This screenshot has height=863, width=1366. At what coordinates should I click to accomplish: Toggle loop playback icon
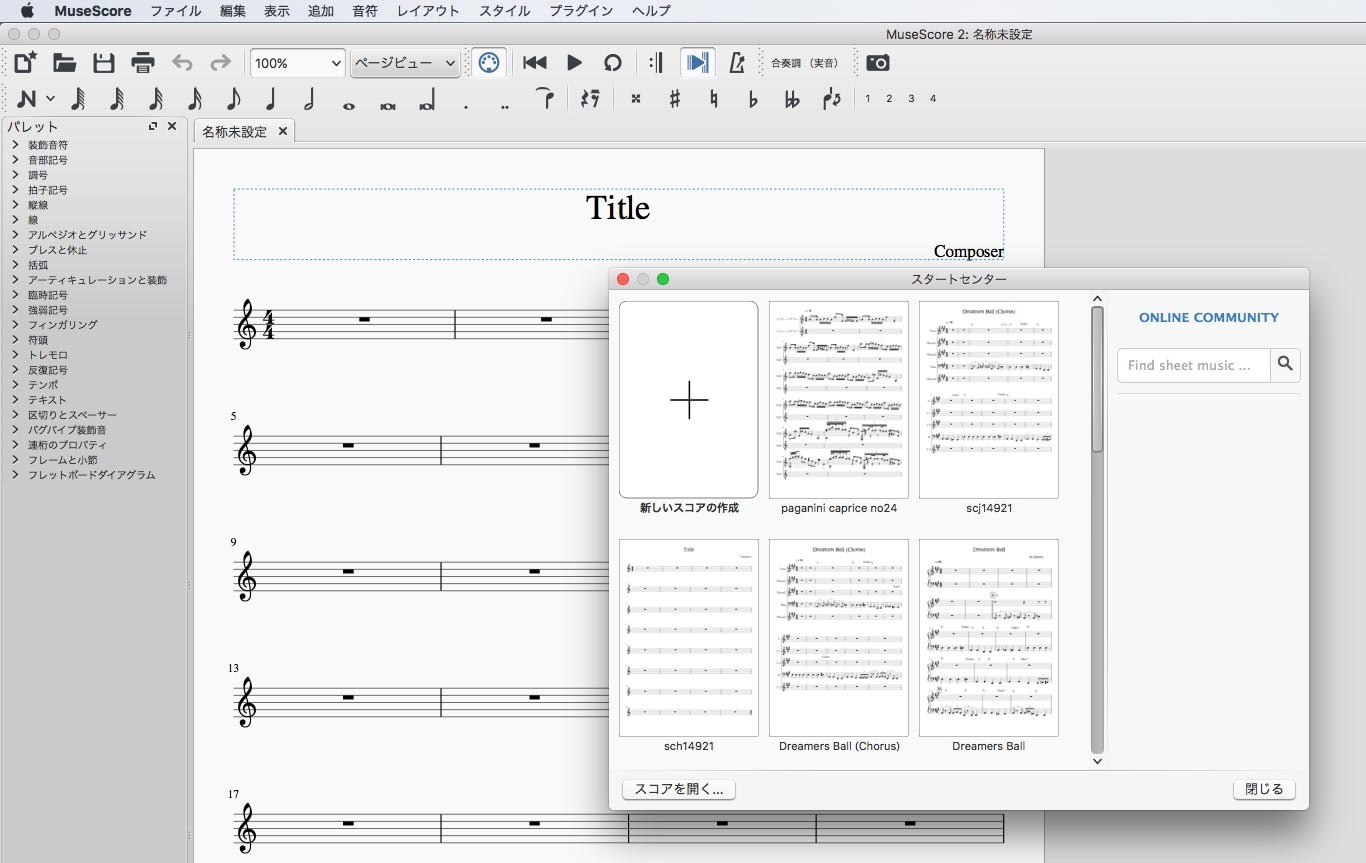613,63
